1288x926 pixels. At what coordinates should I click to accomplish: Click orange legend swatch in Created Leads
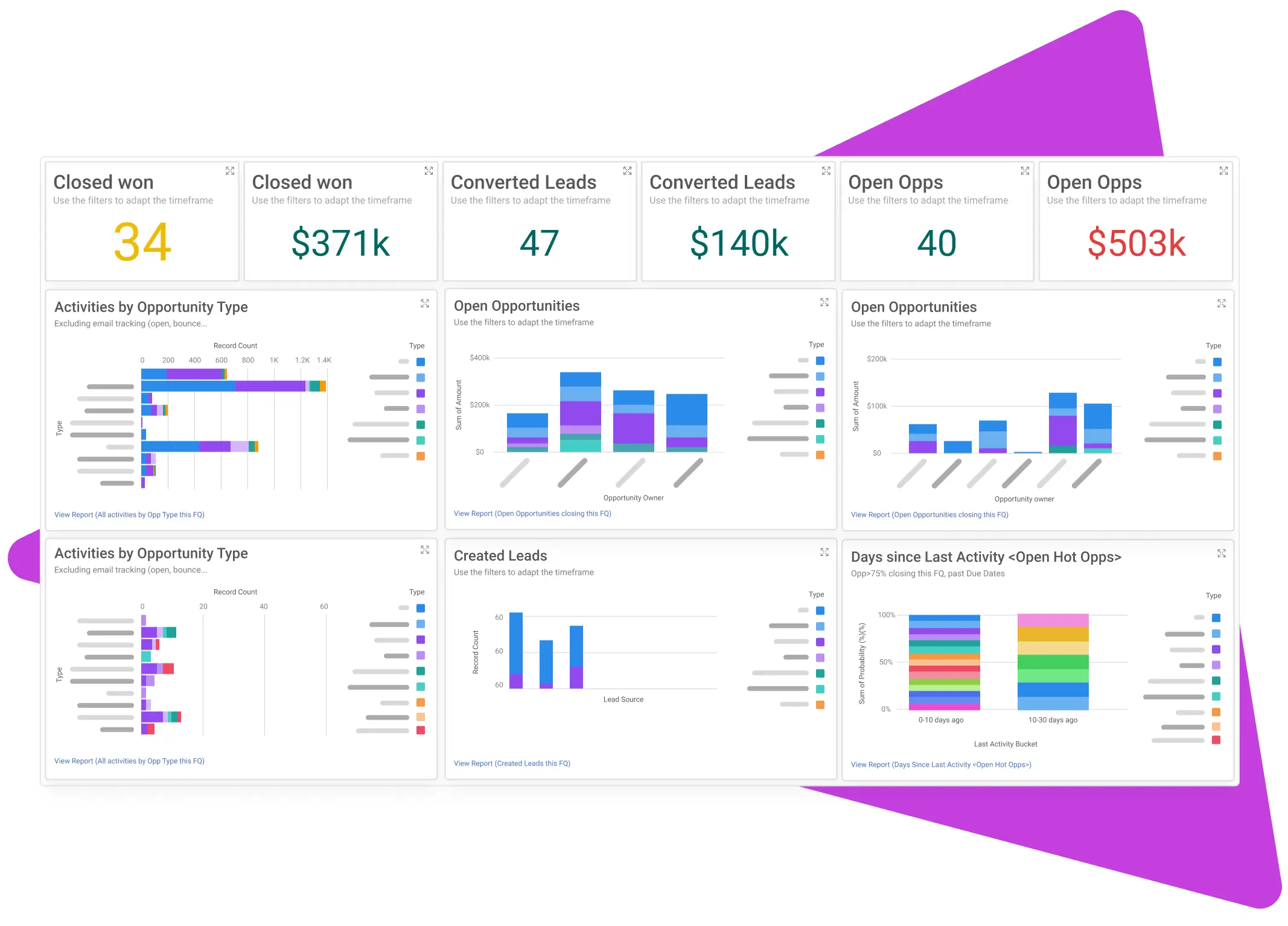(820, 704)
